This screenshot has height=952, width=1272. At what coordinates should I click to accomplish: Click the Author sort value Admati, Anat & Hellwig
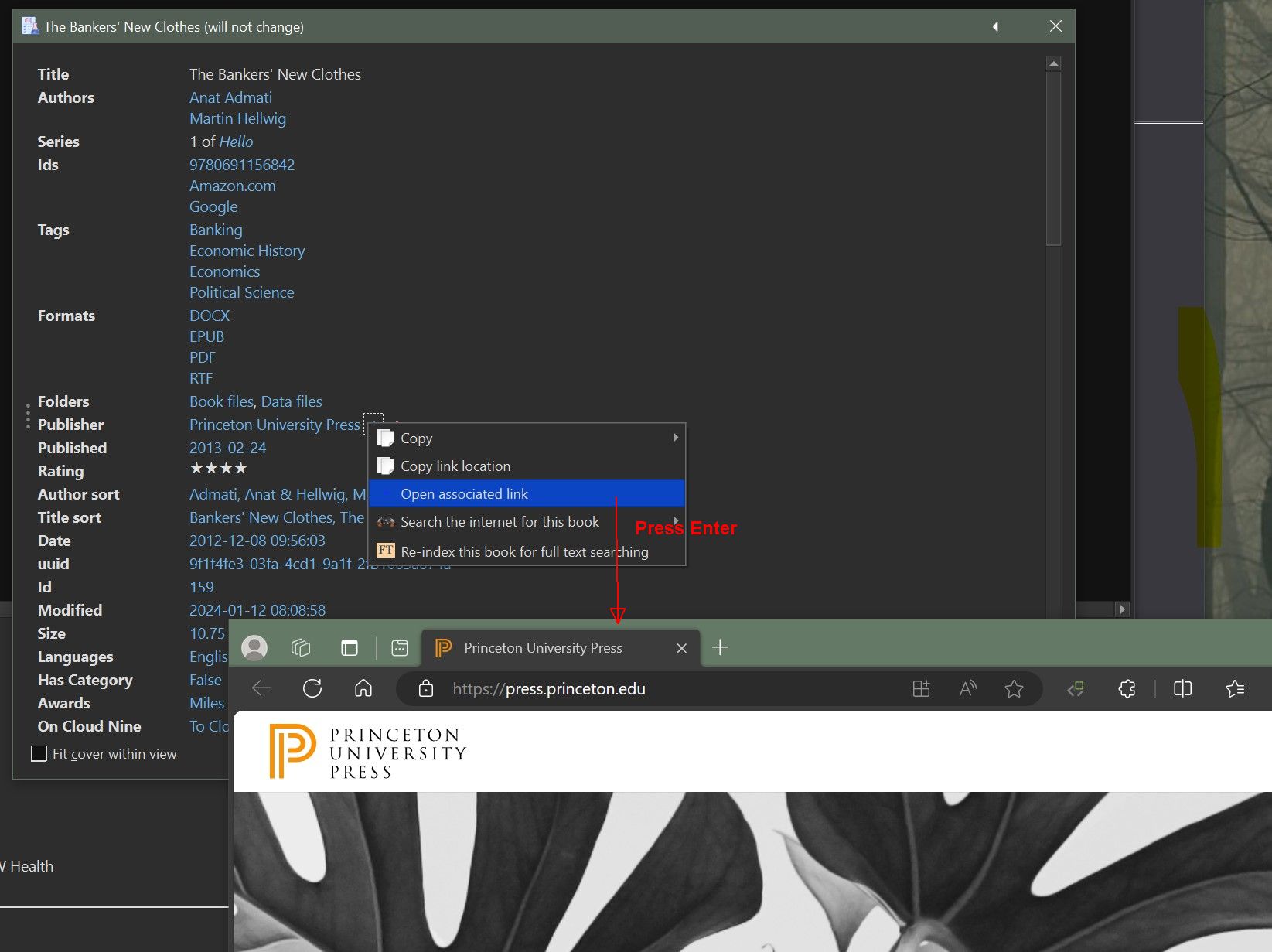(x=278, y=494)
